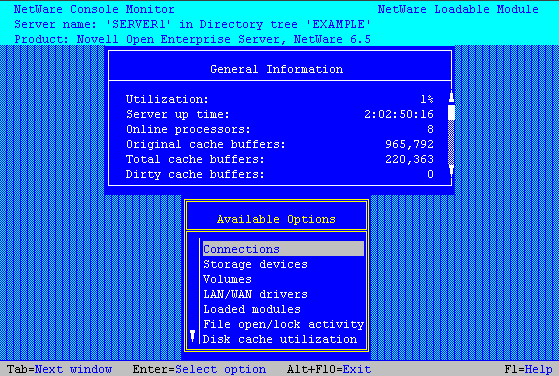The width and height of the screenshot is (559, 376).
Task: Click the General Information title
Action: click(277, 69)
